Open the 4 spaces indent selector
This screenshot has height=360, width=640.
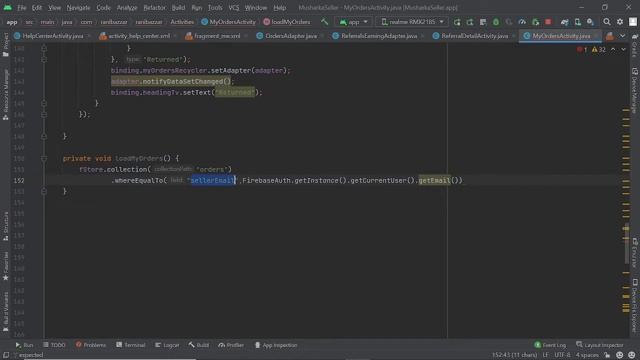[x=587, y=355]
